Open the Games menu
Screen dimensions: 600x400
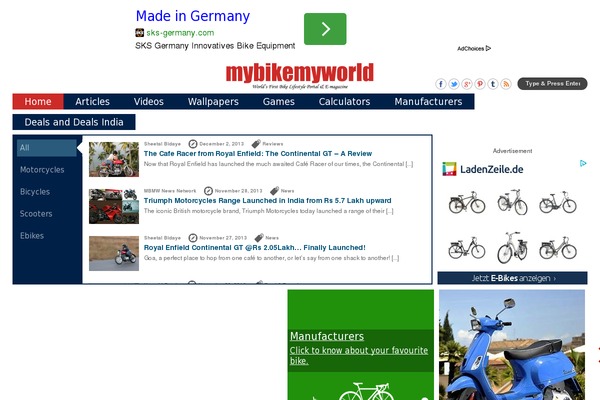click(x=279, y=101)
